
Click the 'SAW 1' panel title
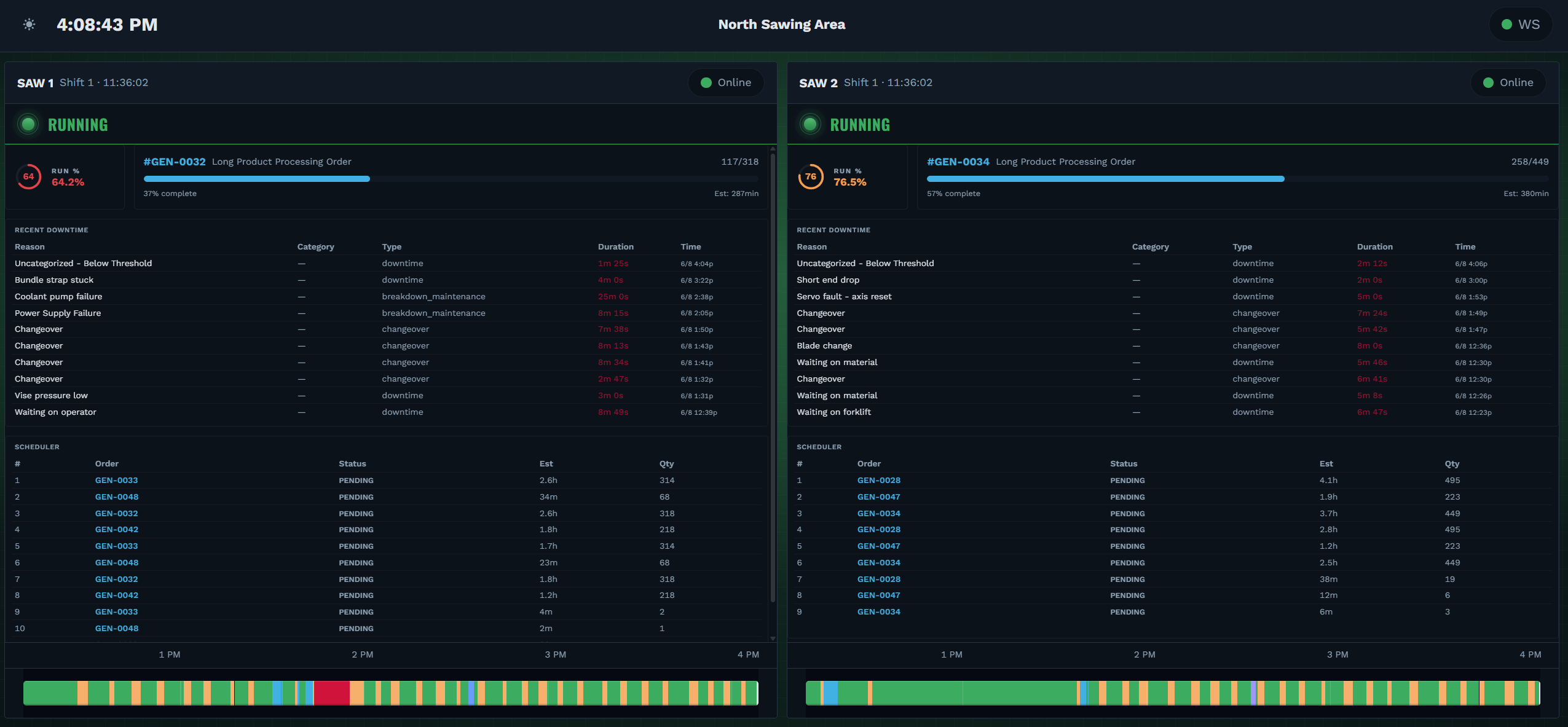(x=35, y=83)
